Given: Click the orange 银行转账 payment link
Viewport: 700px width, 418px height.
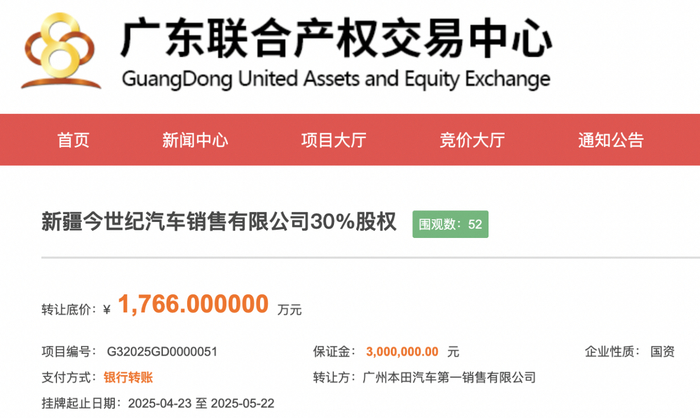Looking at the screenshot, I should tap(129, 377).
